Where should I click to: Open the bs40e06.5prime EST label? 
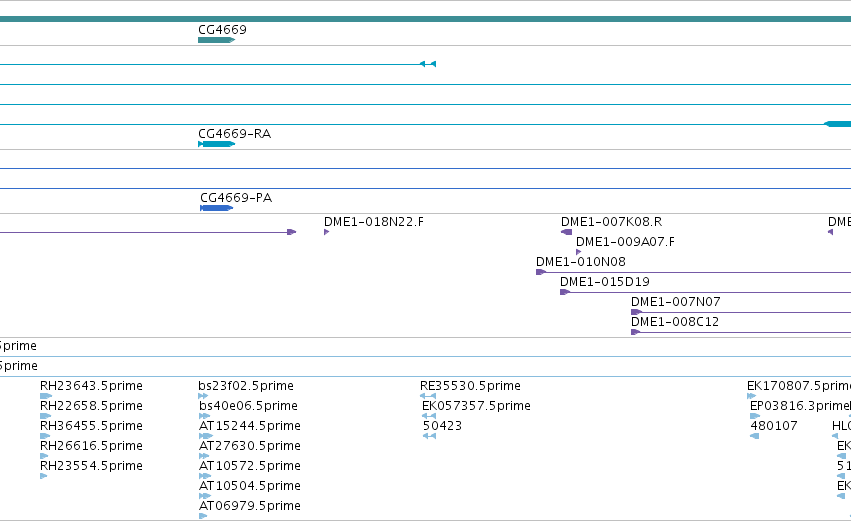point(248,406)
